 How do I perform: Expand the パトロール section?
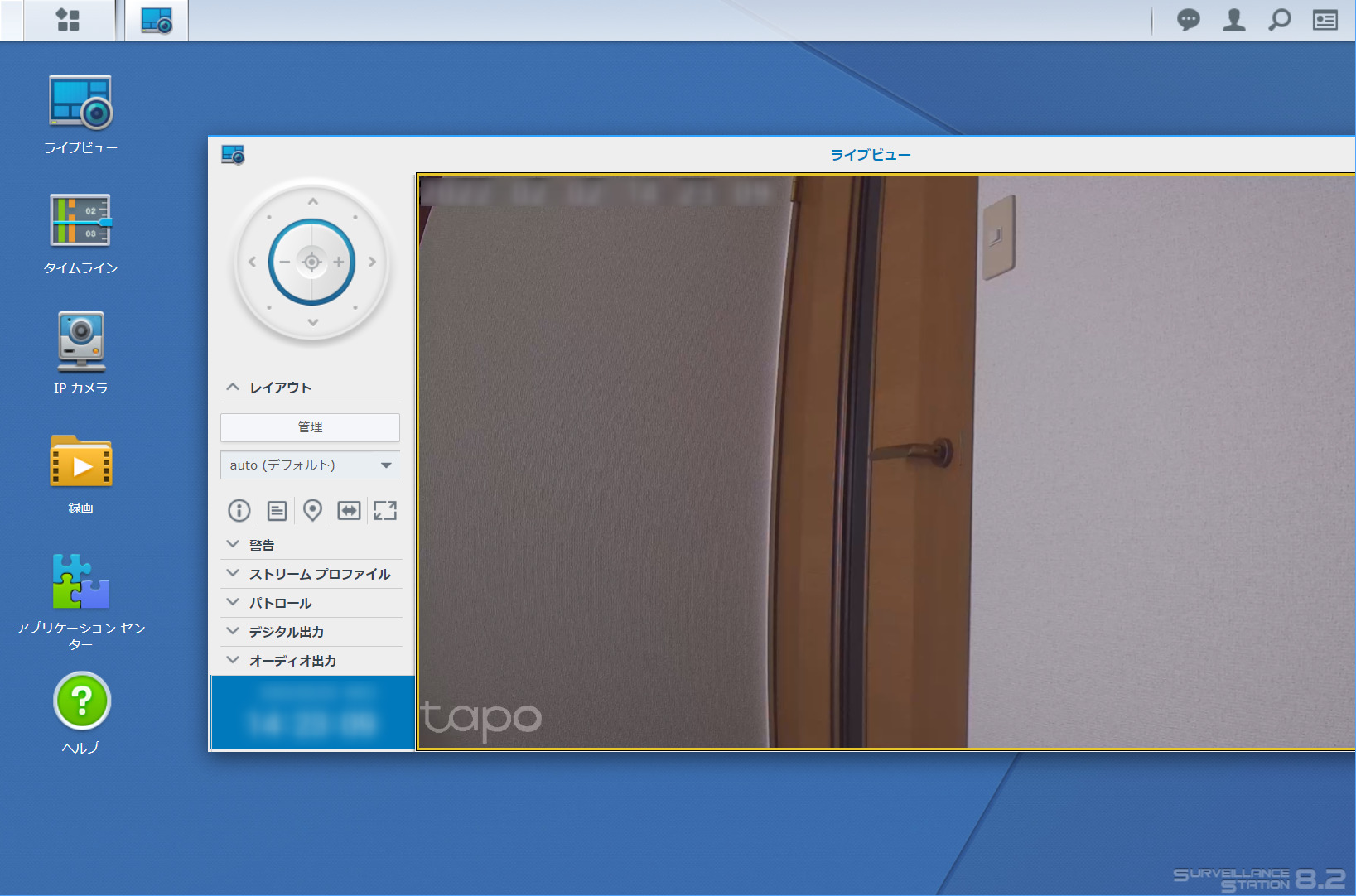[x=311, y=603]
